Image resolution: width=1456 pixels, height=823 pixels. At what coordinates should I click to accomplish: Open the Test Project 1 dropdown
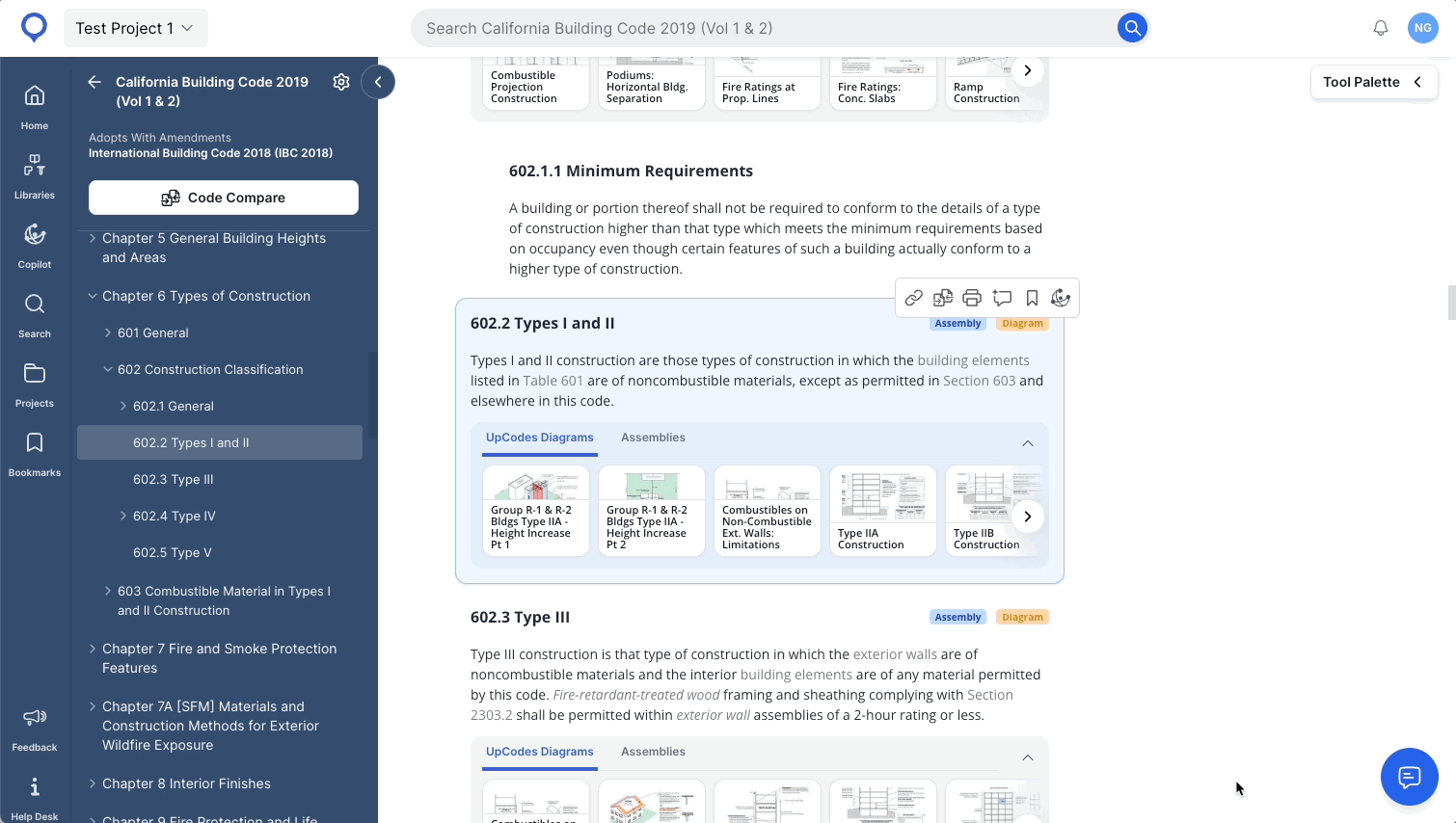(135, 28)
